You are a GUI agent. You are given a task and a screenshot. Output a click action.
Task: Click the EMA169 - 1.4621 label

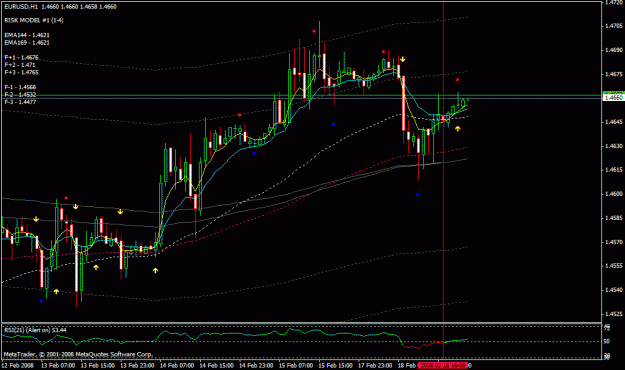[x=27, y=43]
